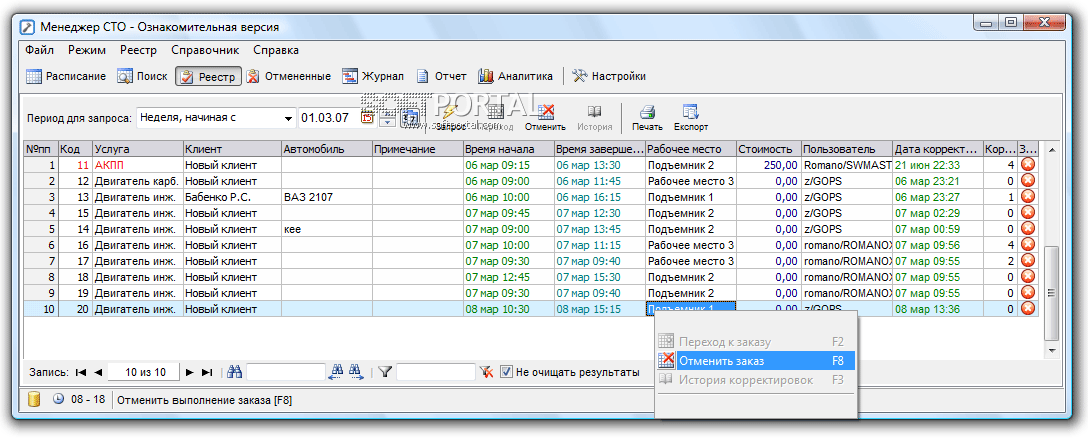The height and width of the screenshot is (441, 1088).
Task: Open the calendar picker beside 01.03.07
Action: coord(368,117)
